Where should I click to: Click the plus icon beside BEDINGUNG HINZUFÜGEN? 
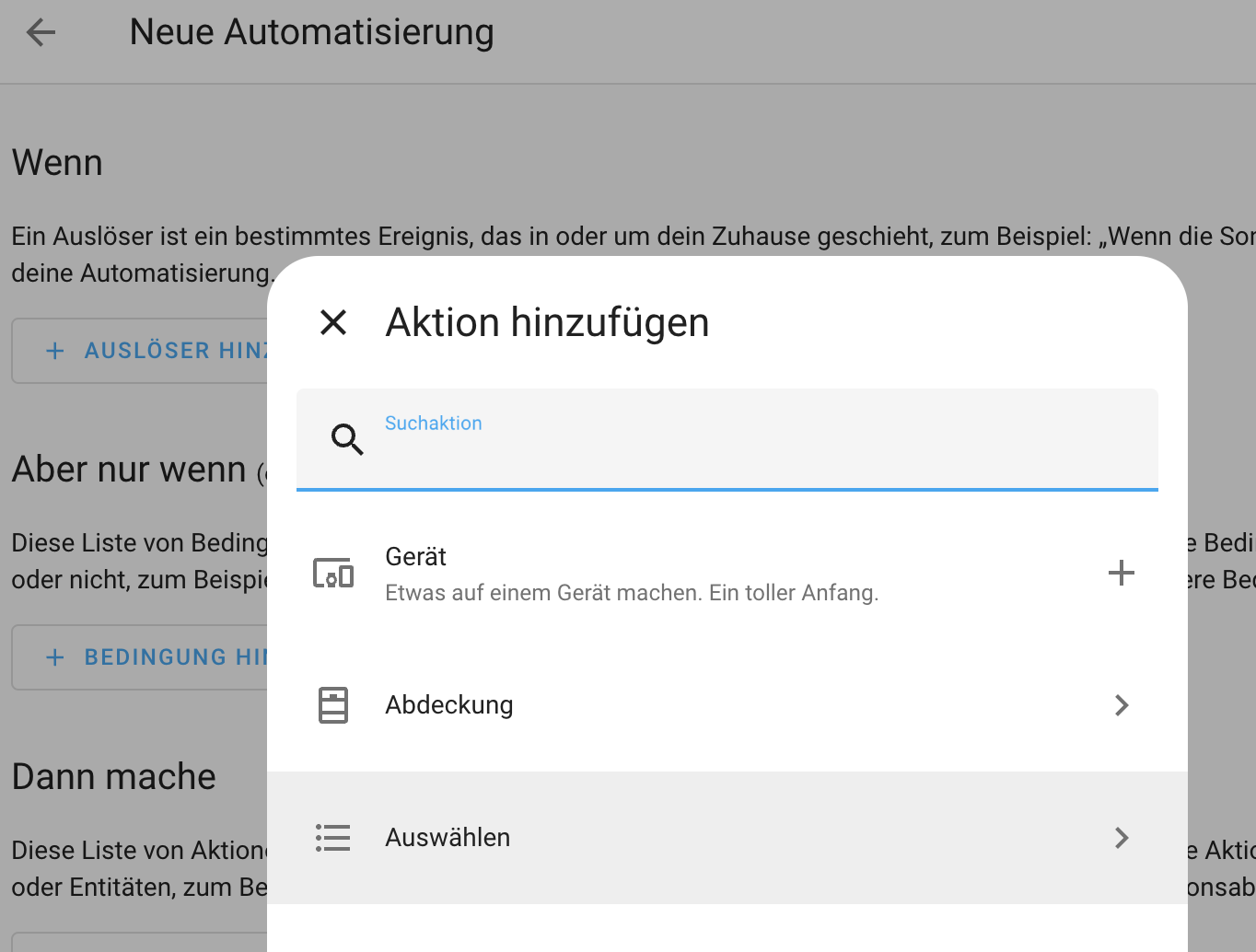click(54, 656)
